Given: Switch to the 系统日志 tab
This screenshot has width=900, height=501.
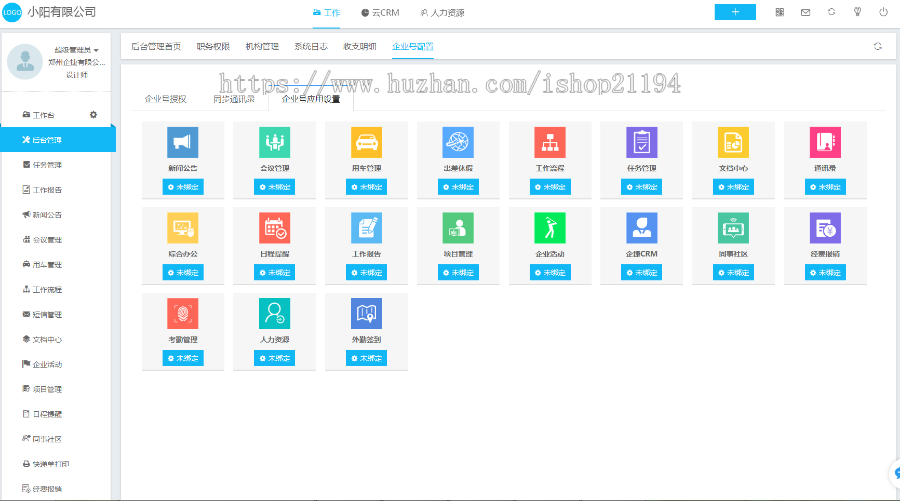Looking at the screenshot, I should click(311, 46).
